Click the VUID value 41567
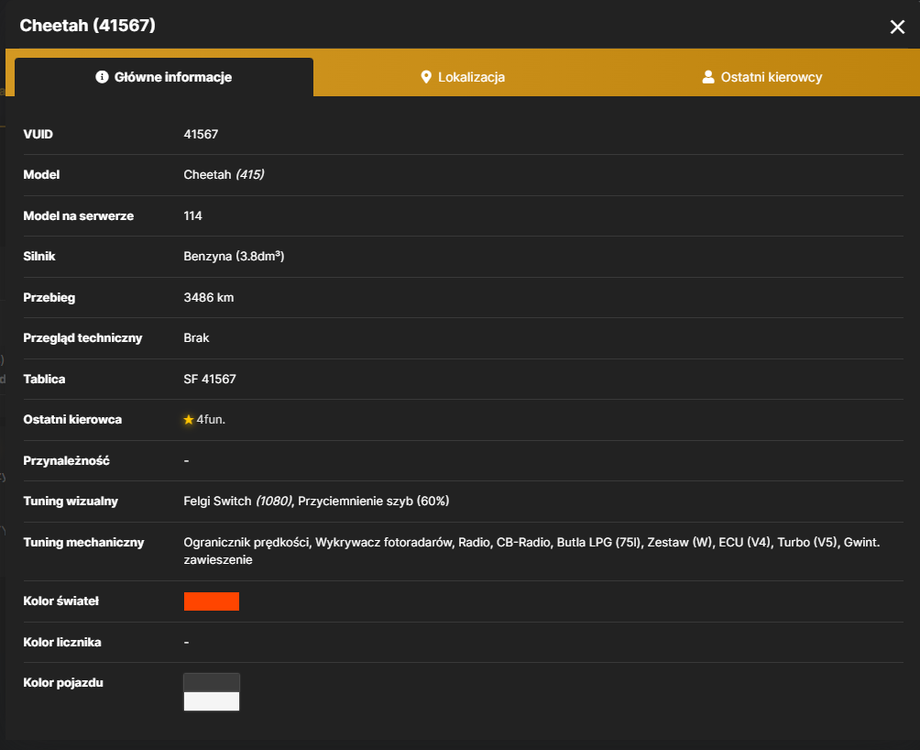The height and width of the screenshot is (750, 920). 201,134
